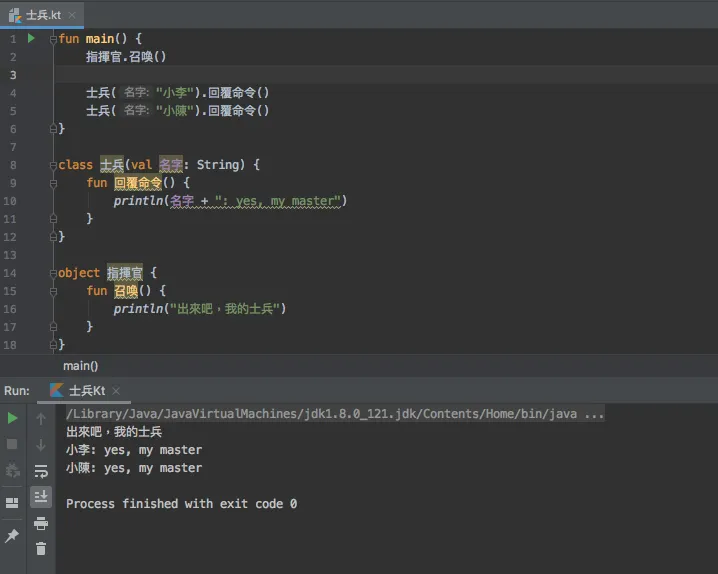The height and width of the screenshot is (574, 718).
Task: Click the fold end marker on line 17
Action: click(x=53, y=327)
